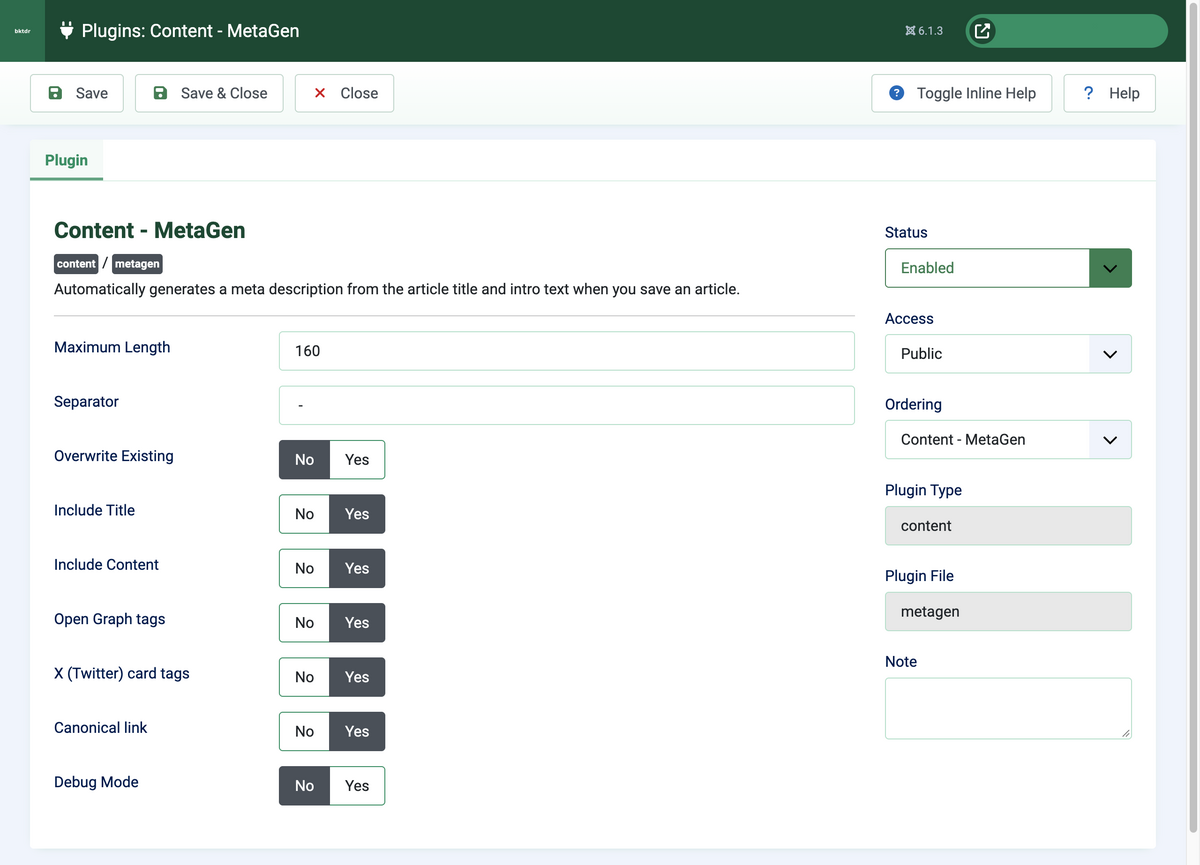Toggle Inline Help

coord(962,93)
